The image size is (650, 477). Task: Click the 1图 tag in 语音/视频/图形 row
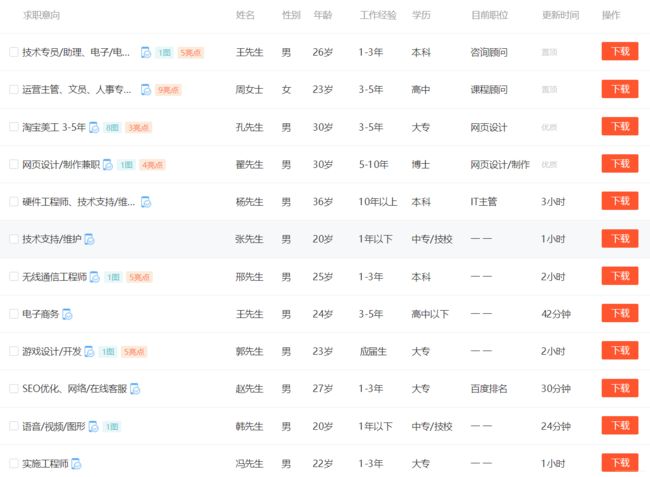pyautogui.click(x=112, y=426)
